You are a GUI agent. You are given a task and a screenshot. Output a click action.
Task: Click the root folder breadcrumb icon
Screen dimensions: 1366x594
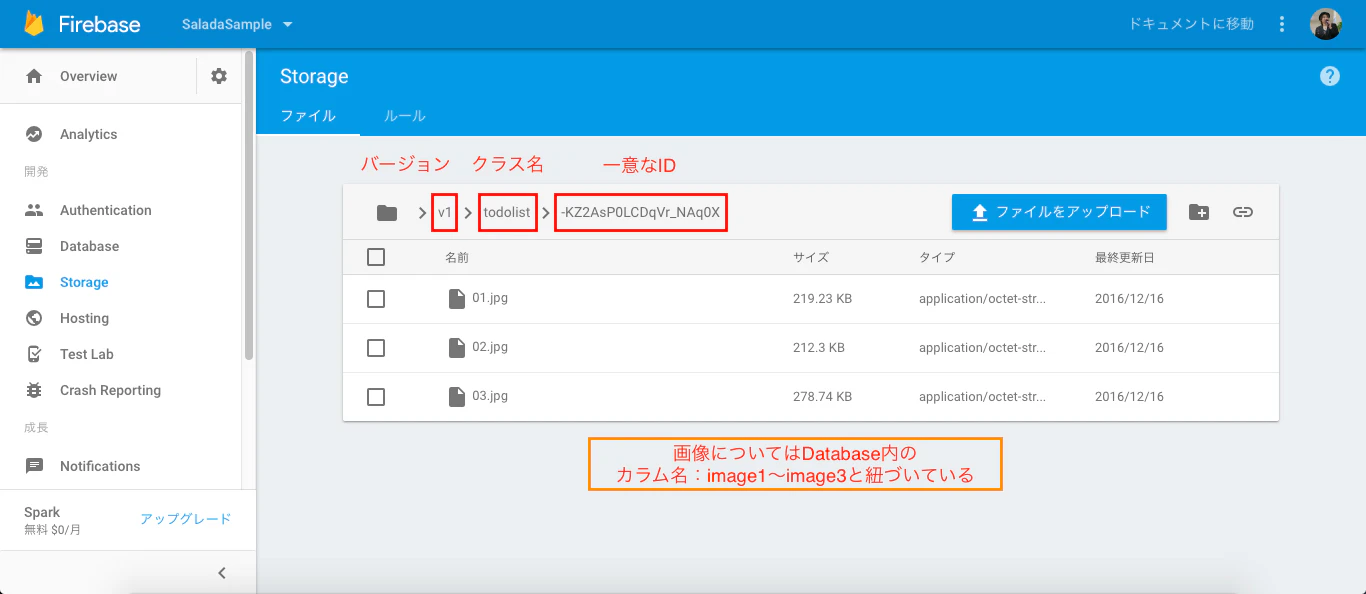386,212
